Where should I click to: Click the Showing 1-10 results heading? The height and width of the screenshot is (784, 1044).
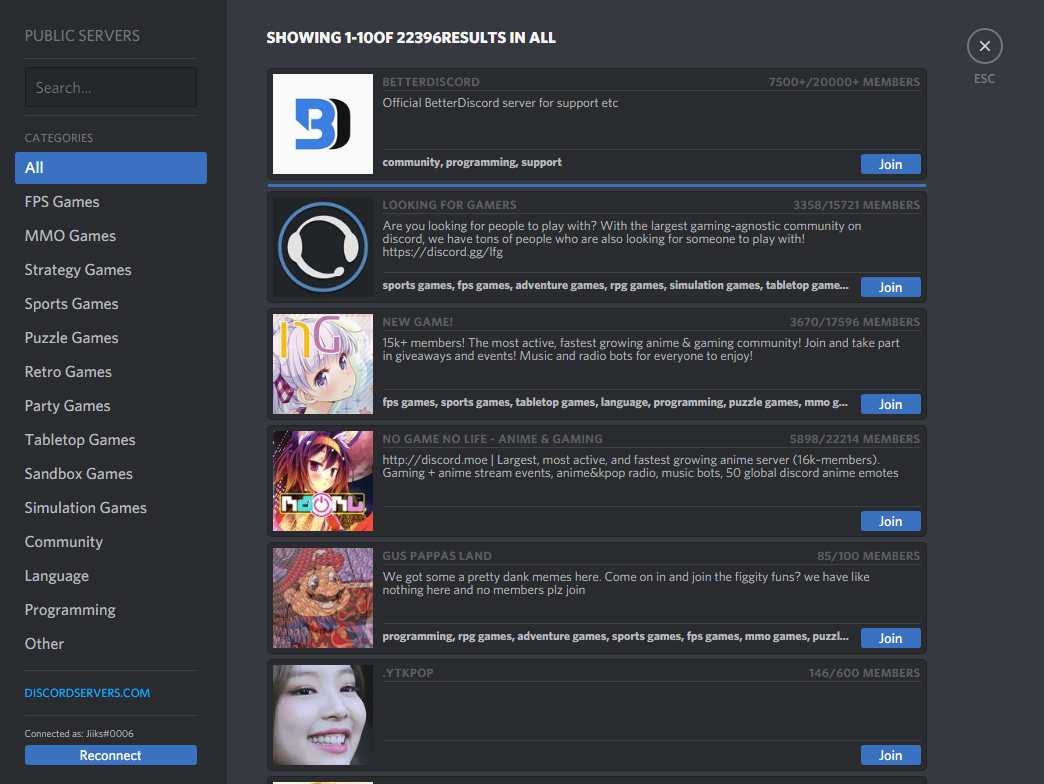tap(411, 38)
